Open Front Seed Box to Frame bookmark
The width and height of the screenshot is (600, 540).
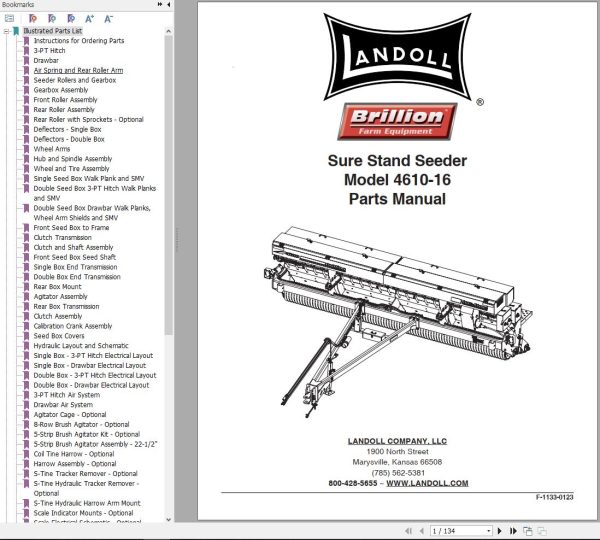71,228
